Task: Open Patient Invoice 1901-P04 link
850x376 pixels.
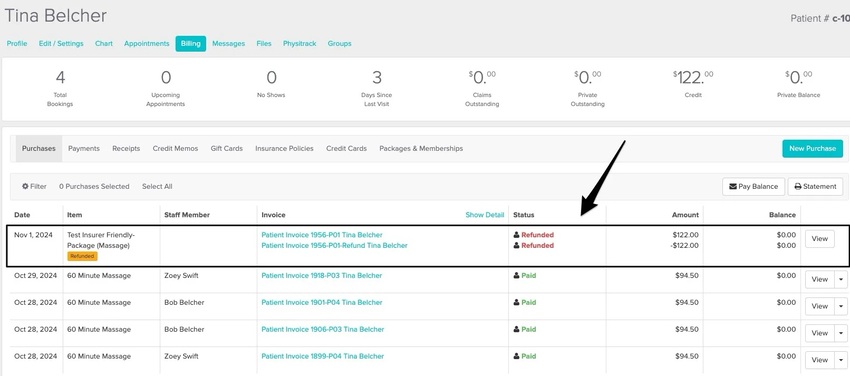Action: click(x=322, y=303)
